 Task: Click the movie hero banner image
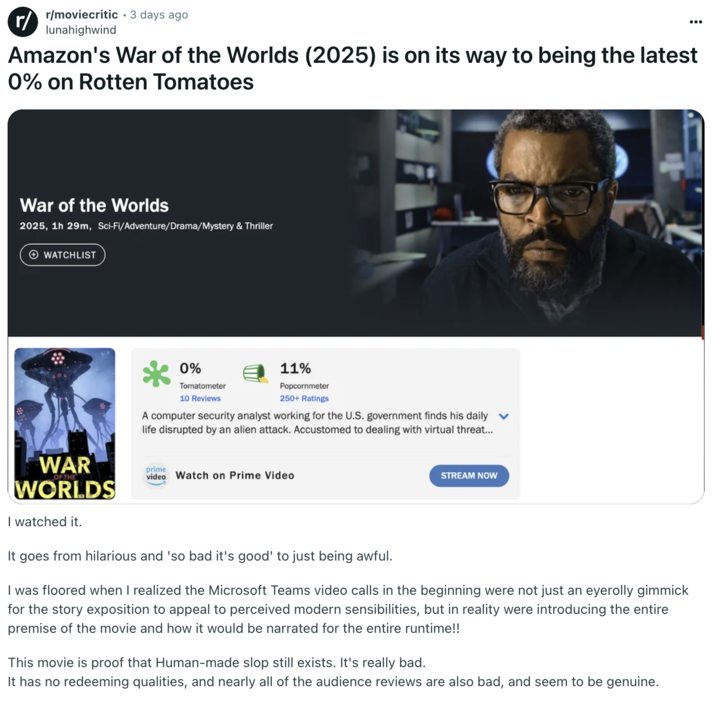click(525, 223)
